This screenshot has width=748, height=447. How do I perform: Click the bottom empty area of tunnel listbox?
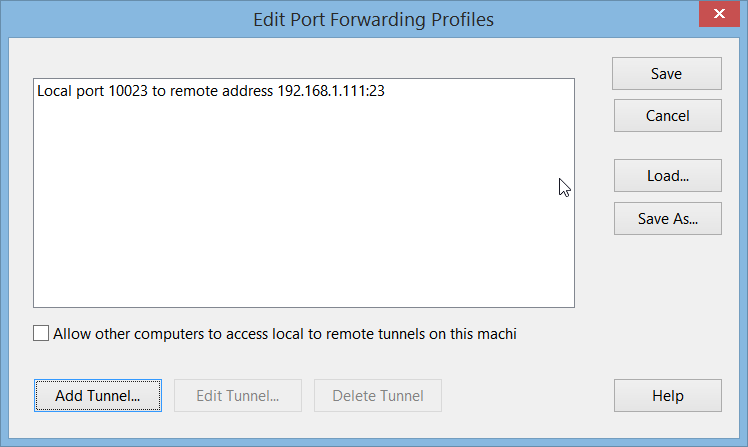tap(300, 285)
